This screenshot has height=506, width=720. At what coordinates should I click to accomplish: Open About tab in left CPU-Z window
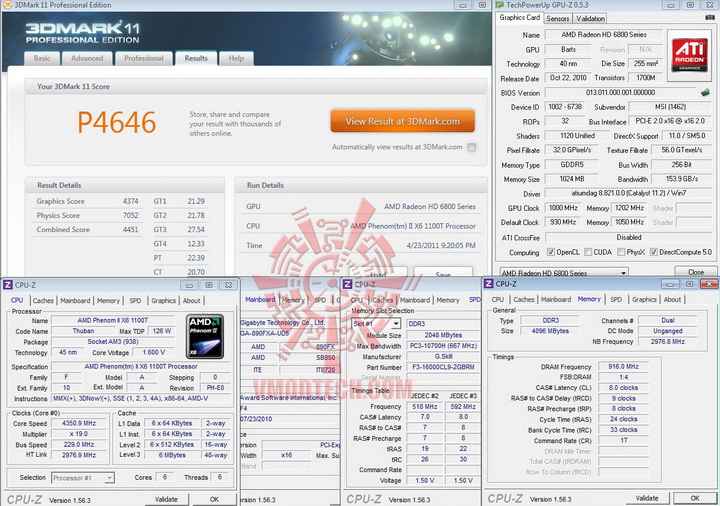(191, 301)
